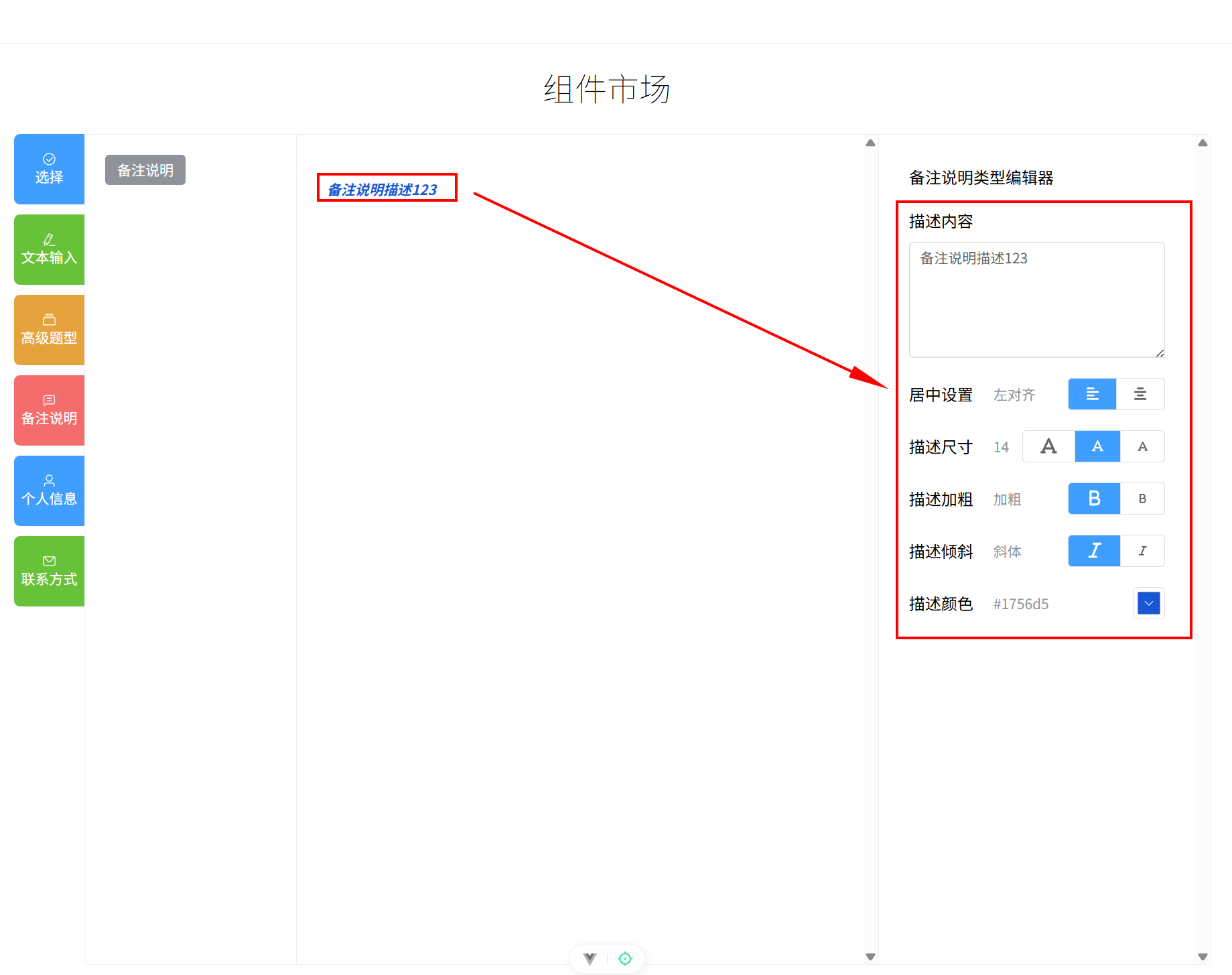1232x975 pixels.
Task: Disable bold with small B
Action: click(x=1142, y=499)
